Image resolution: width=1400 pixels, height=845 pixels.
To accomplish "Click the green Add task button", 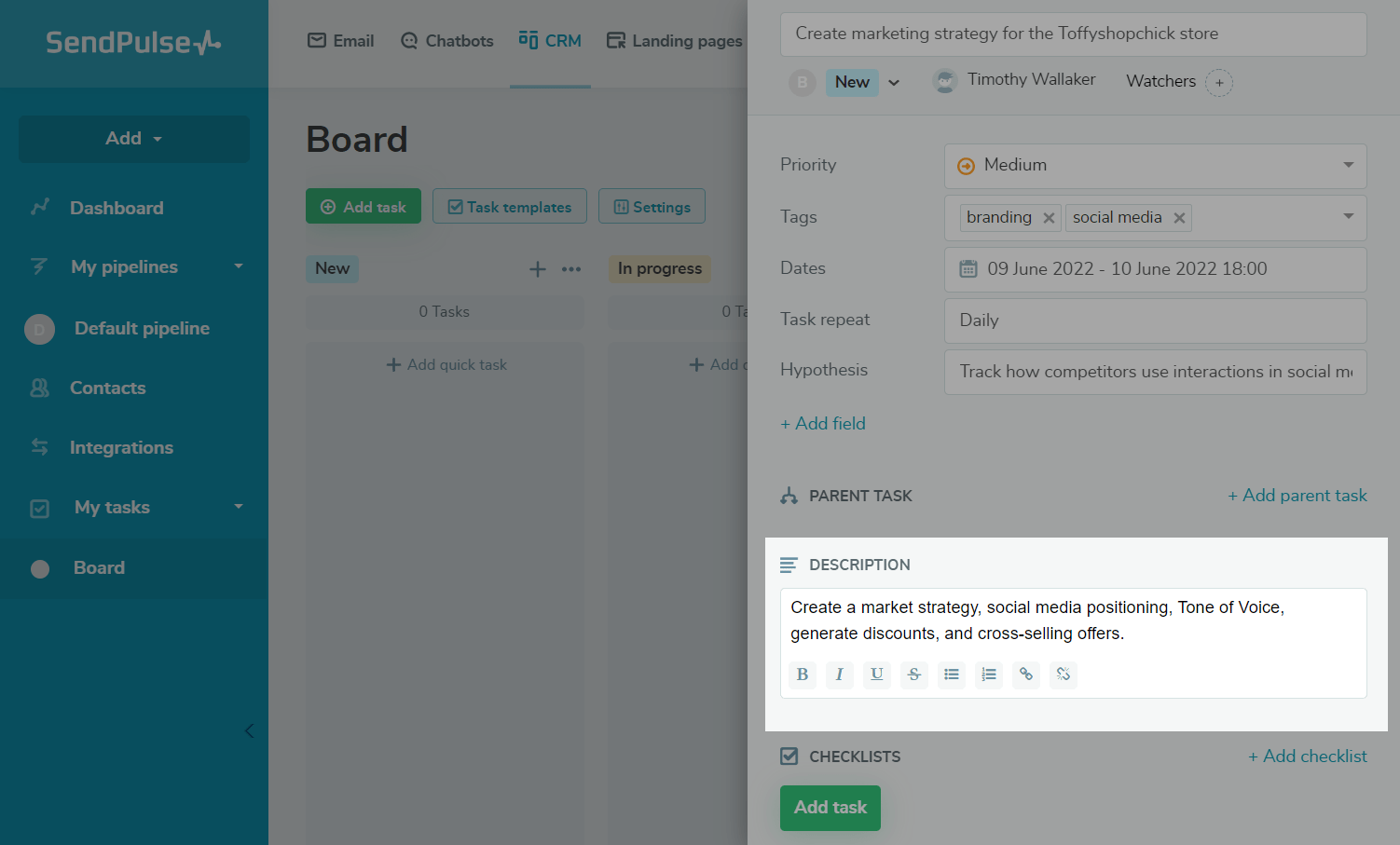I will pyautogui.click(x=830, y=808).
